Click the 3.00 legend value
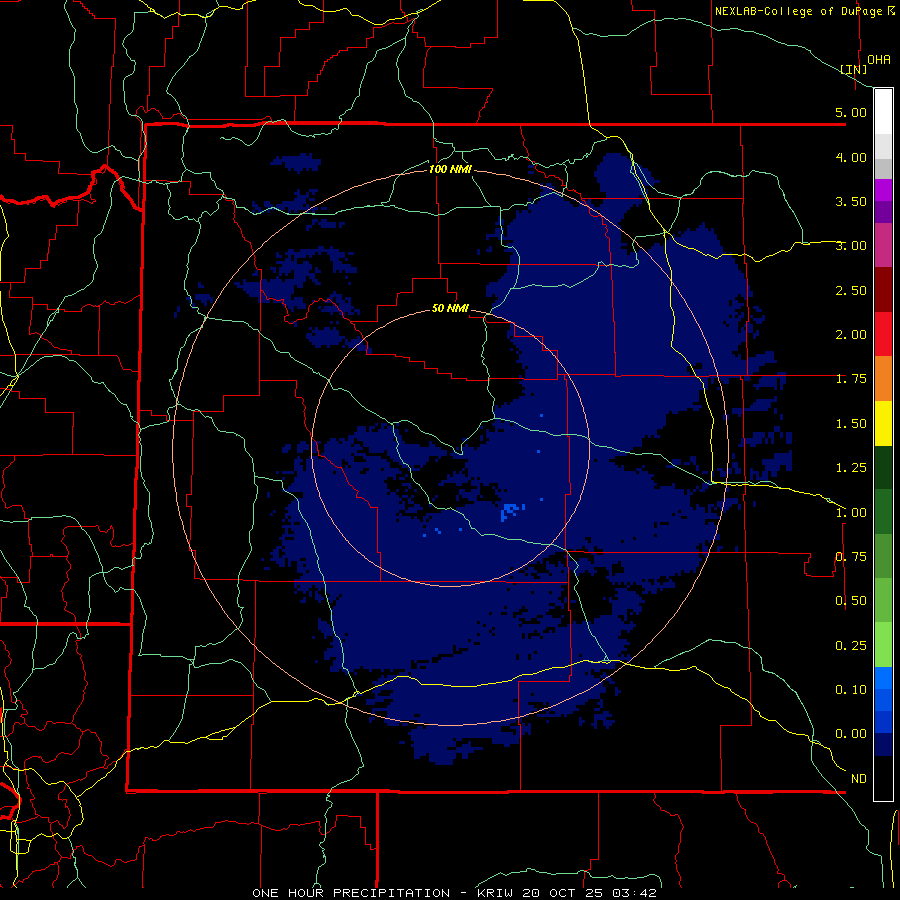This screenshot has width=900, height=900. click(x=851, y=246)
